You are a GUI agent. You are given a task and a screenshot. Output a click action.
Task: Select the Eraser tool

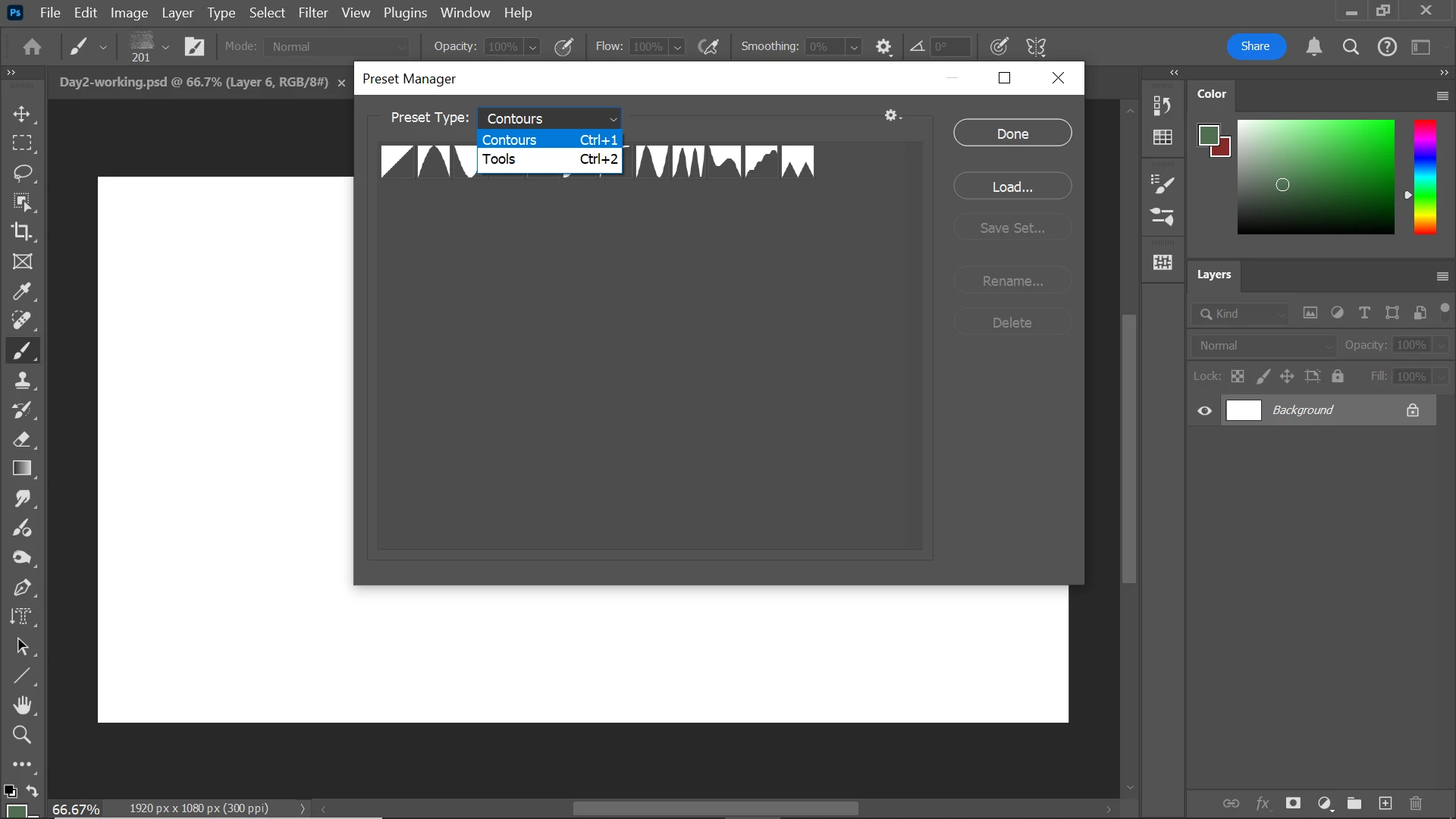coord(21,439)
